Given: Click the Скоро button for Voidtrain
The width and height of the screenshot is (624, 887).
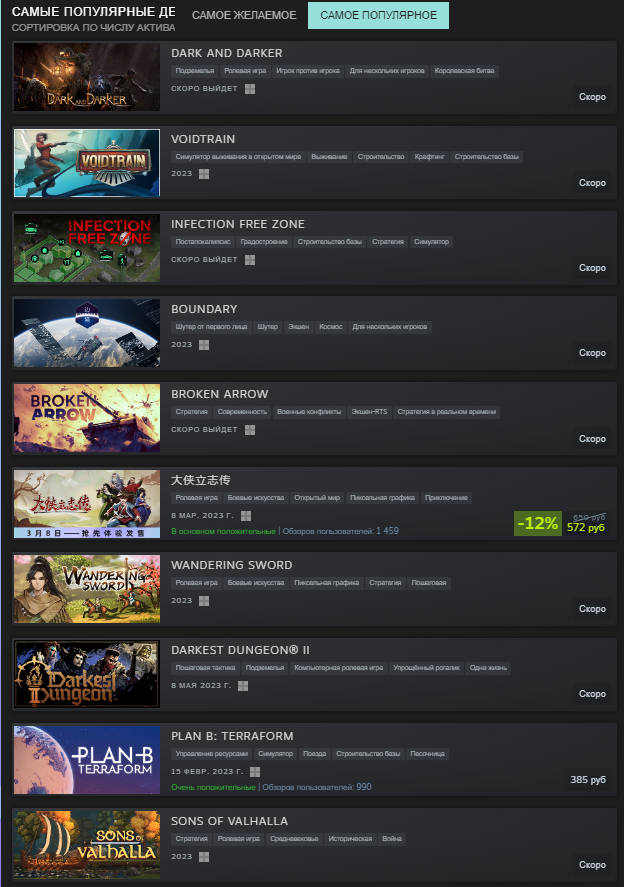Looking at the screenshot, I should [592, 183].
